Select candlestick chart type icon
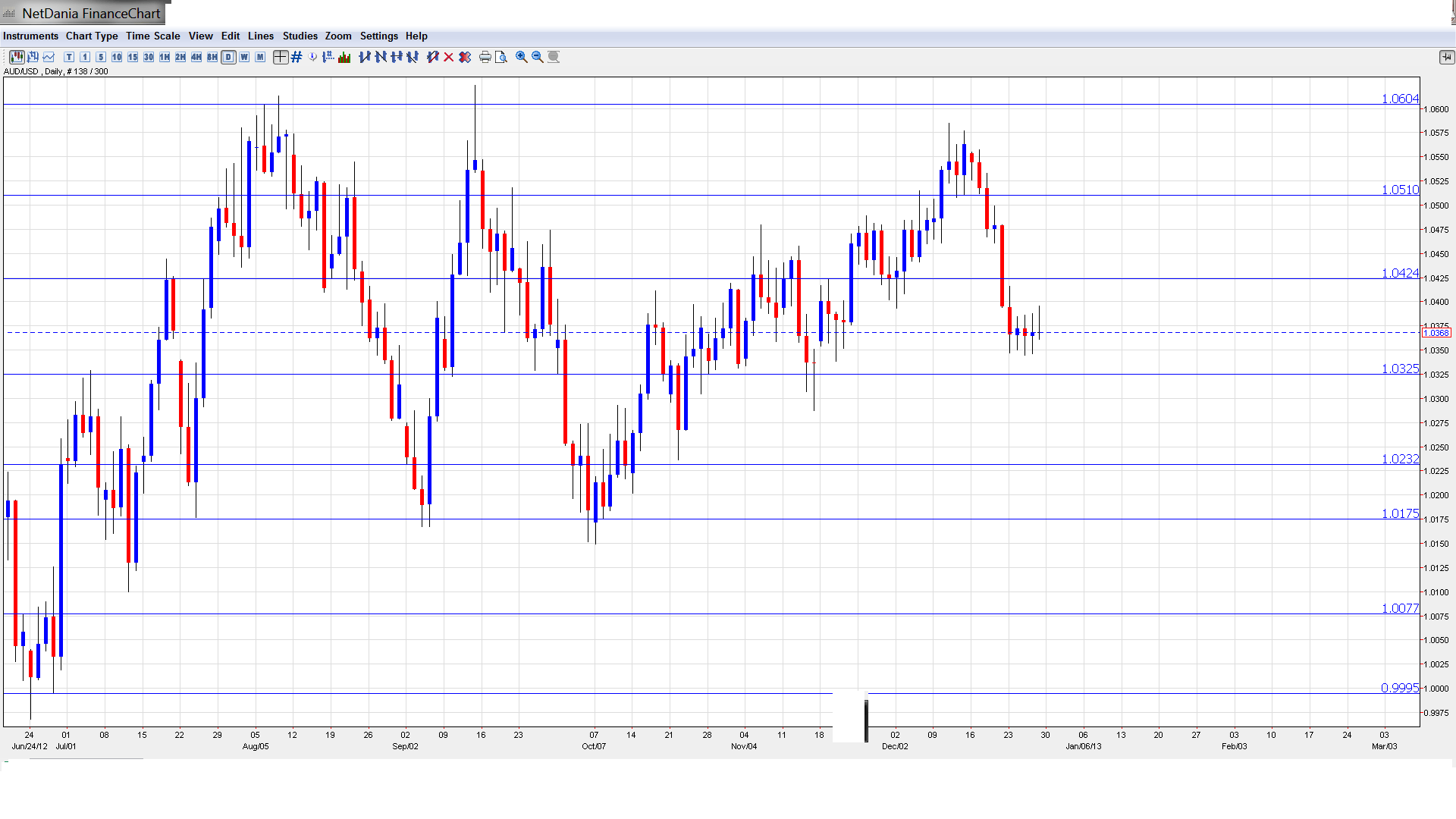Screen dimensions: 1456x819 17,57
